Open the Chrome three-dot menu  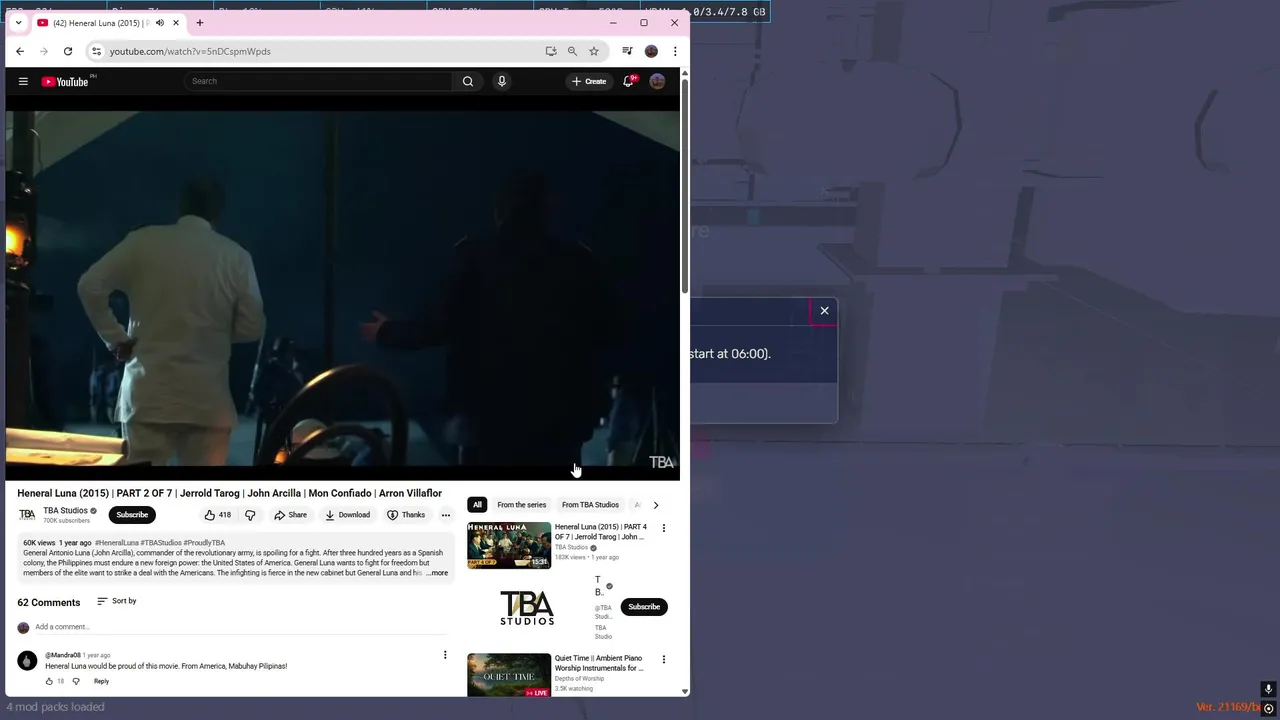[x=675, y=51]
